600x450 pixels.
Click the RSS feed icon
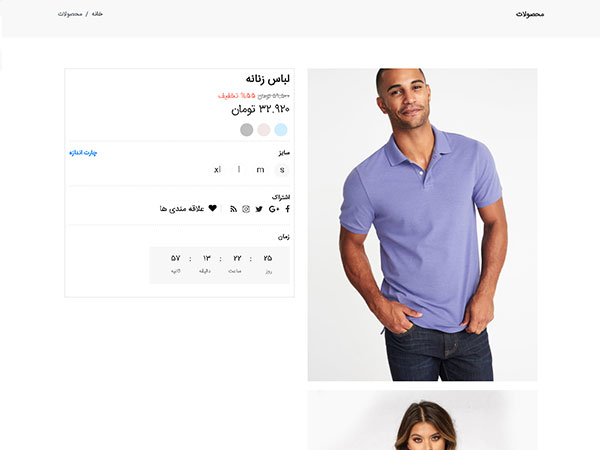pos(233,209)
